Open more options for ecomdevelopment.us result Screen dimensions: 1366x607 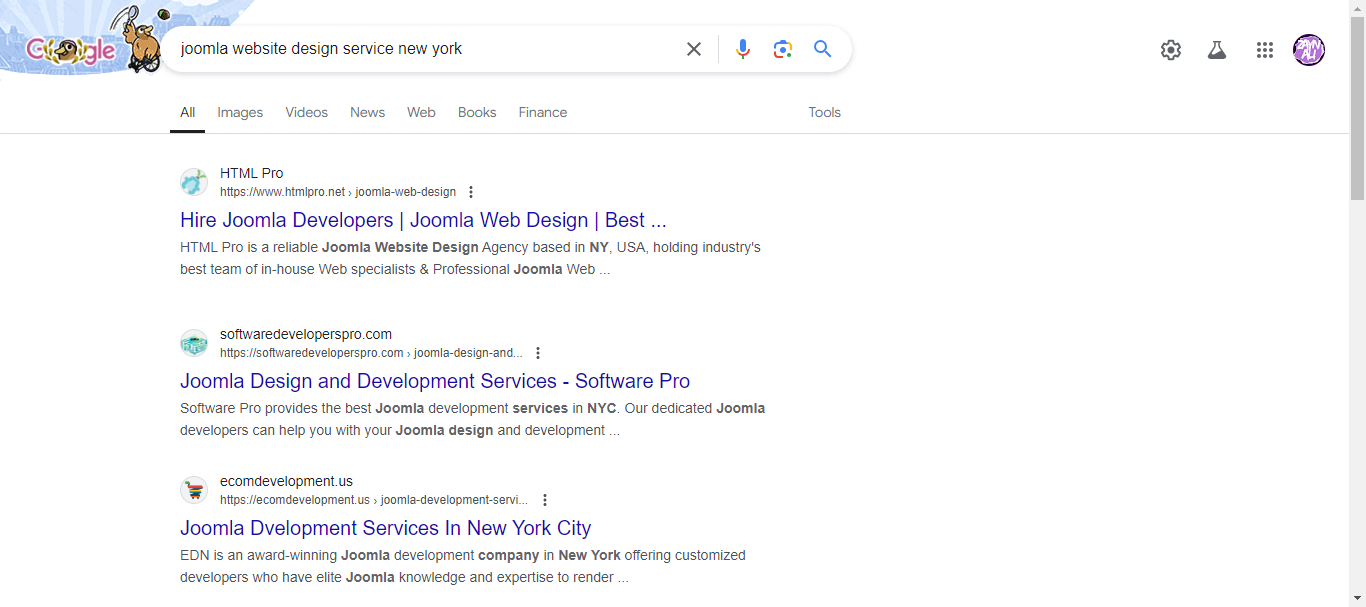pos(544,500)
